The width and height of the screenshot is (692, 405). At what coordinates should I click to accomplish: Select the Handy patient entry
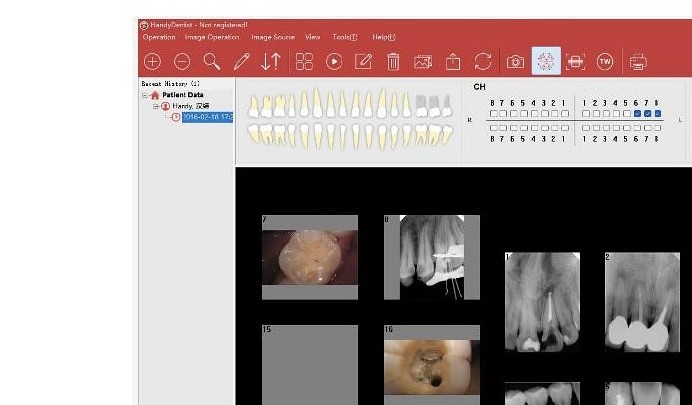click(x=191, y=106)
